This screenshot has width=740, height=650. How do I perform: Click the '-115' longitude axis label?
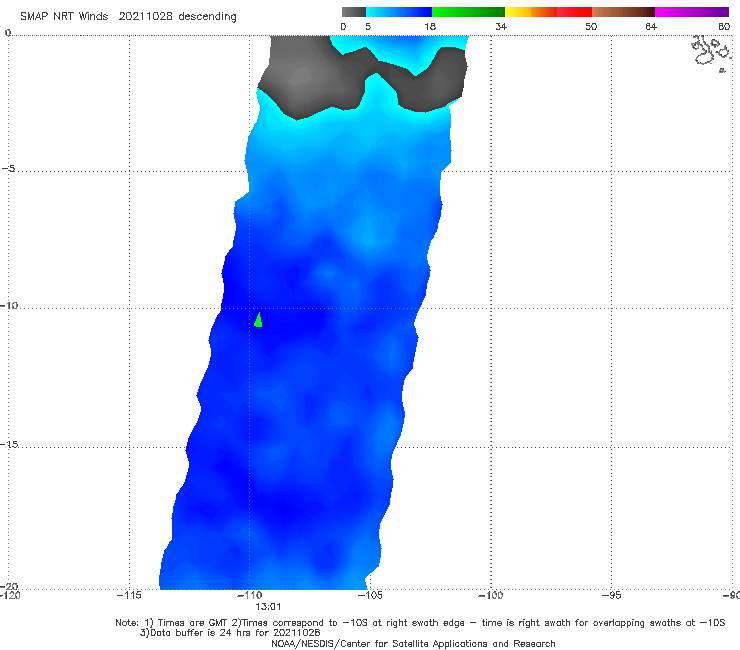(x=129, y=595)
